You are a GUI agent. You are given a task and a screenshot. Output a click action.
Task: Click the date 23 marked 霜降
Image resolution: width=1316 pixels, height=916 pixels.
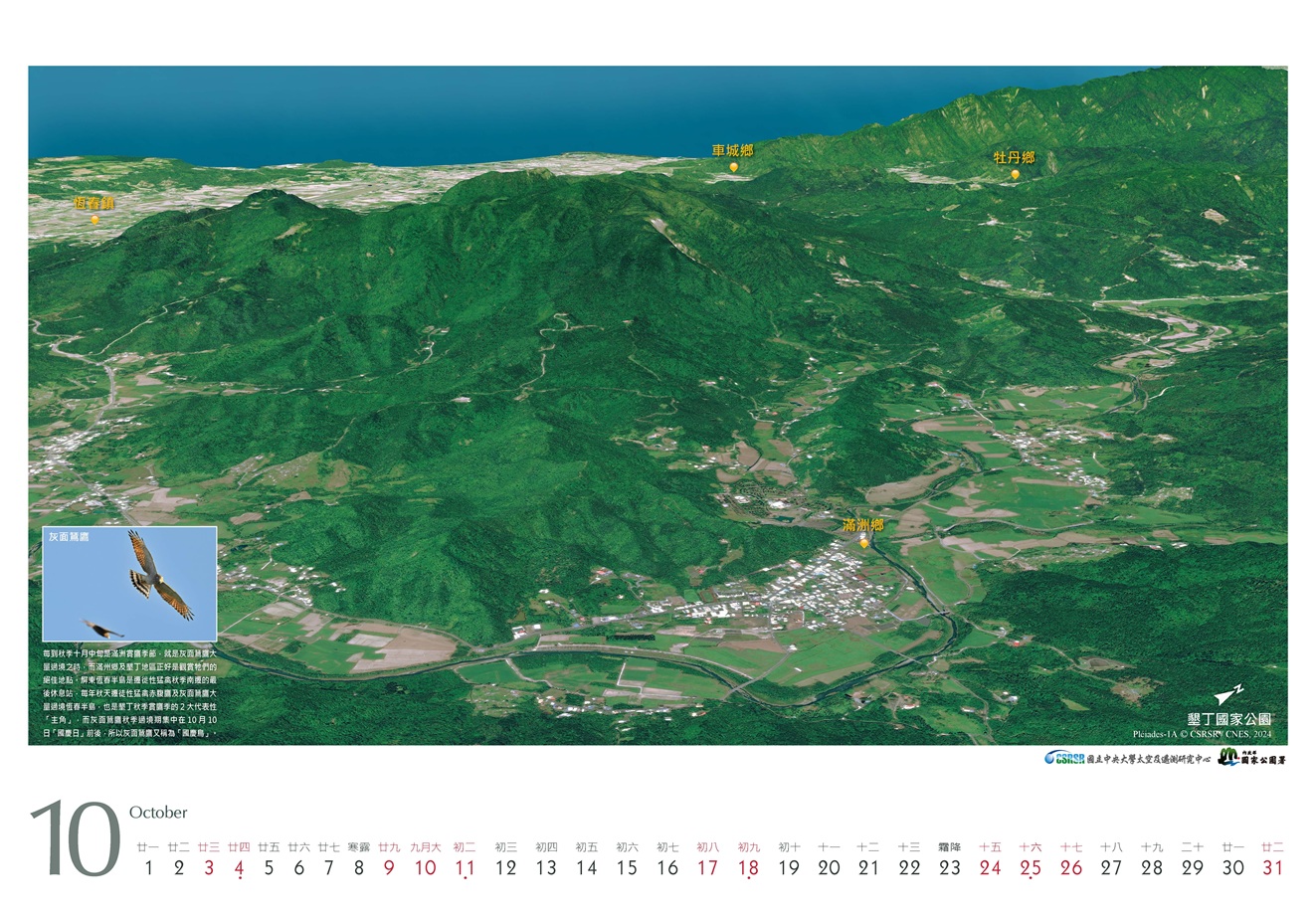950,867
